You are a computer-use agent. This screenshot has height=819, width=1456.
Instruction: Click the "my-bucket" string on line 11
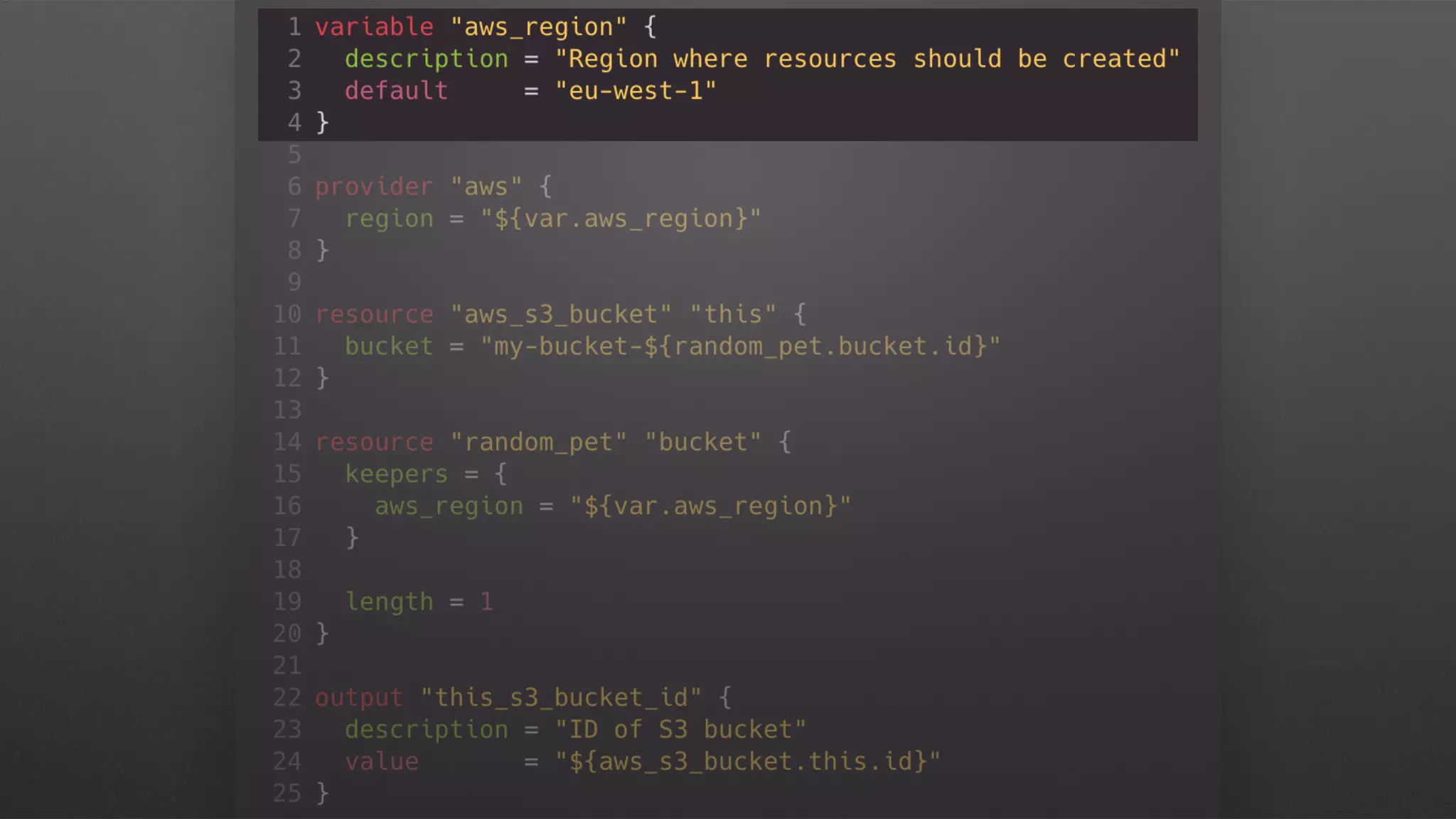(562, 346)
